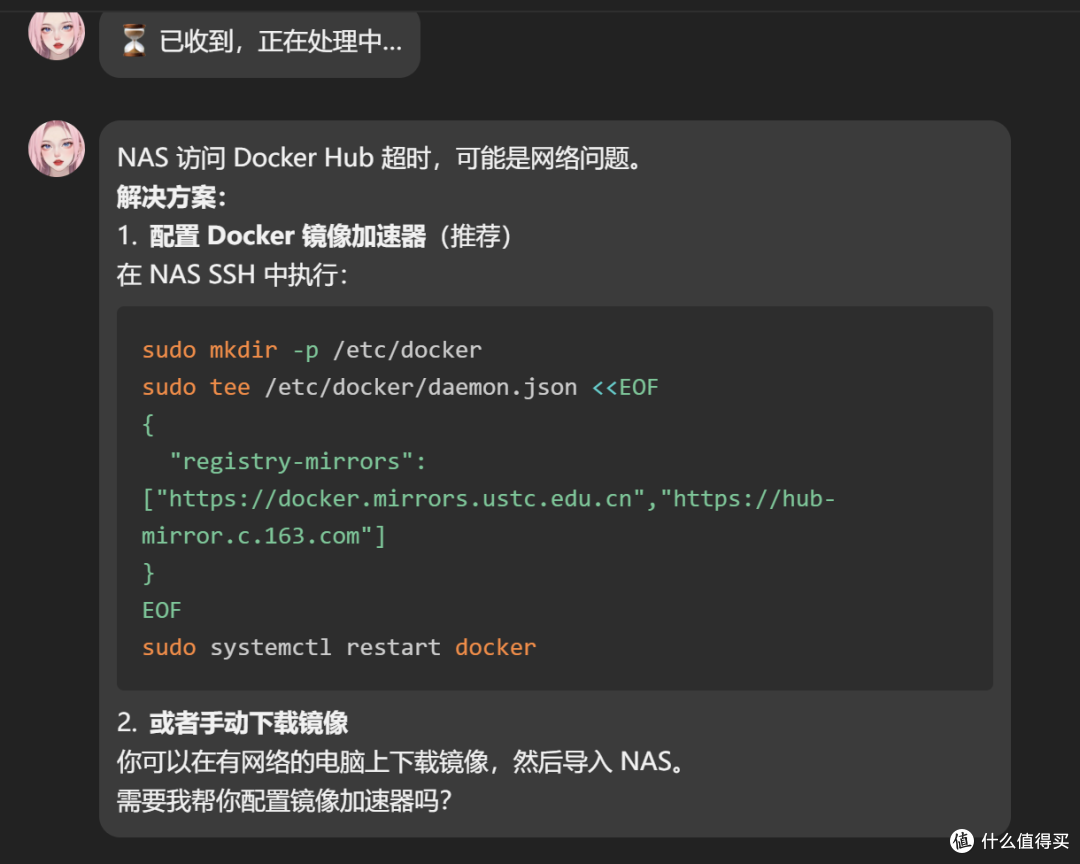Click the "解决方案:" bold heading
This screenshot has height=864, width=1080.
coord(172,197)
